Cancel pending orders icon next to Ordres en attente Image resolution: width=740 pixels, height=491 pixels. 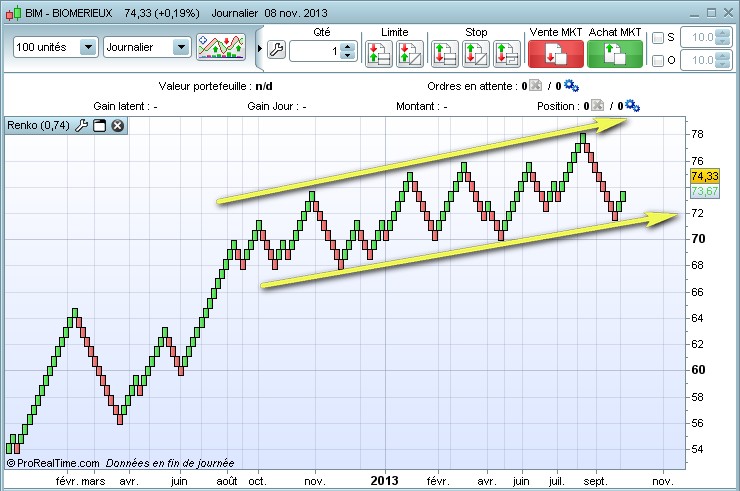click(536, 85)
